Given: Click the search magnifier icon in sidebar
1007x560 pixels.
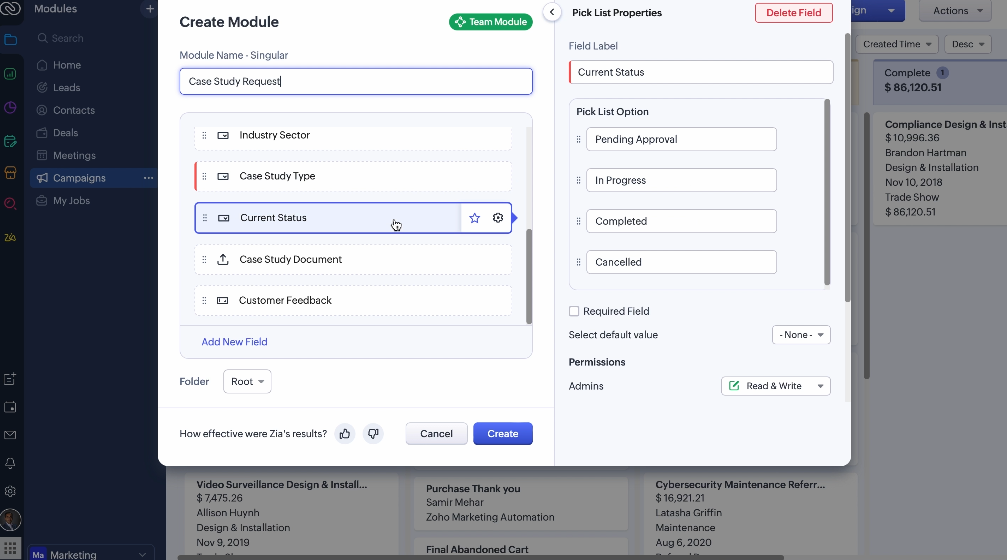Looking at the screenshot, I should click(x=42, y=39).
